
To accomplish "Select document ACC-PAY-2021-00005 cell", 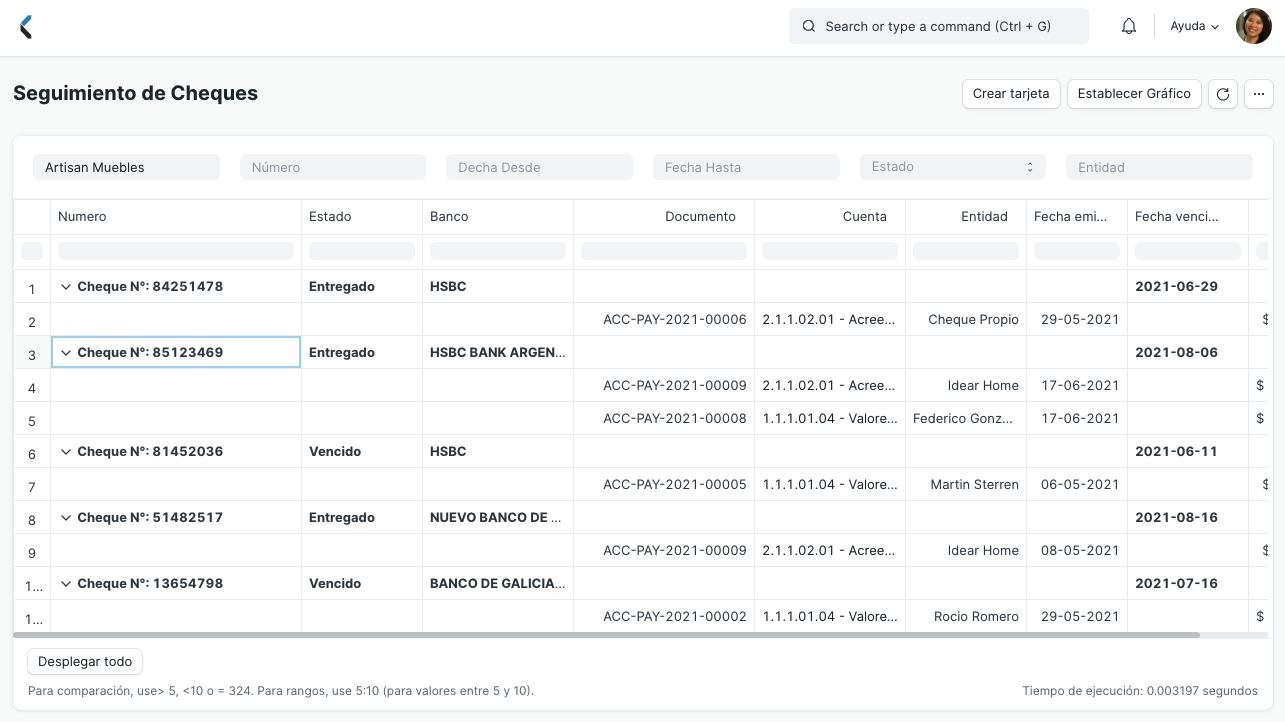I will click(664, 485).
